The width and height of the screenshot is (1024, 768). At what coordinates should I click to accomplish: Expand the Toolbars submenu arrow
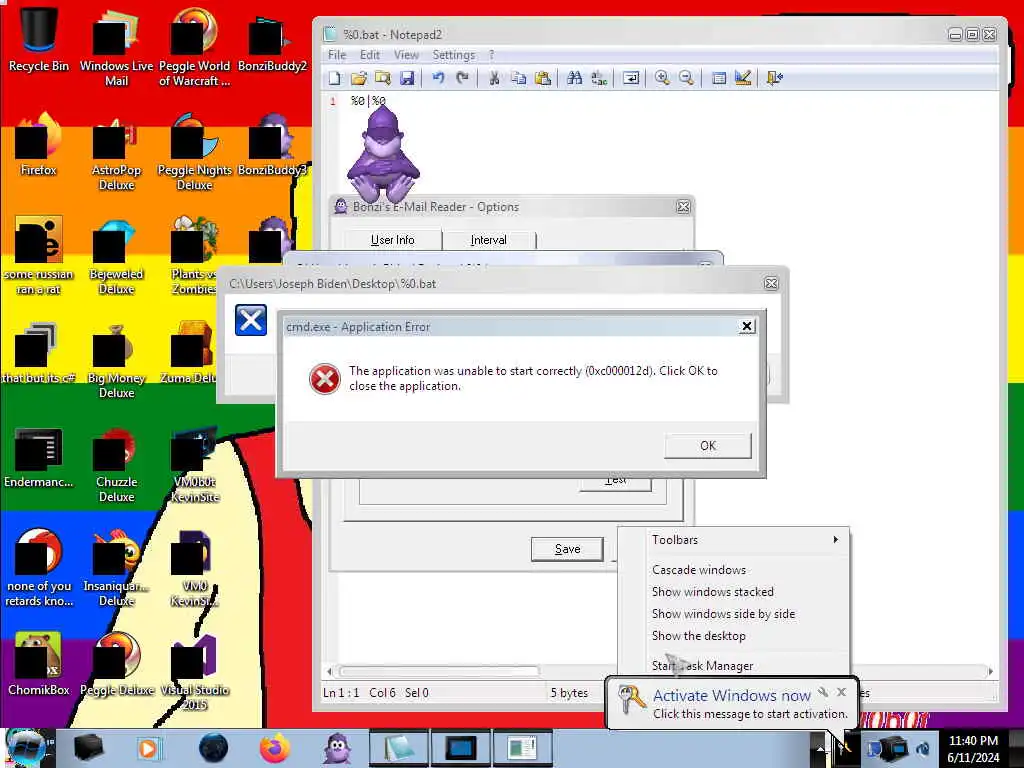(835, 539)
